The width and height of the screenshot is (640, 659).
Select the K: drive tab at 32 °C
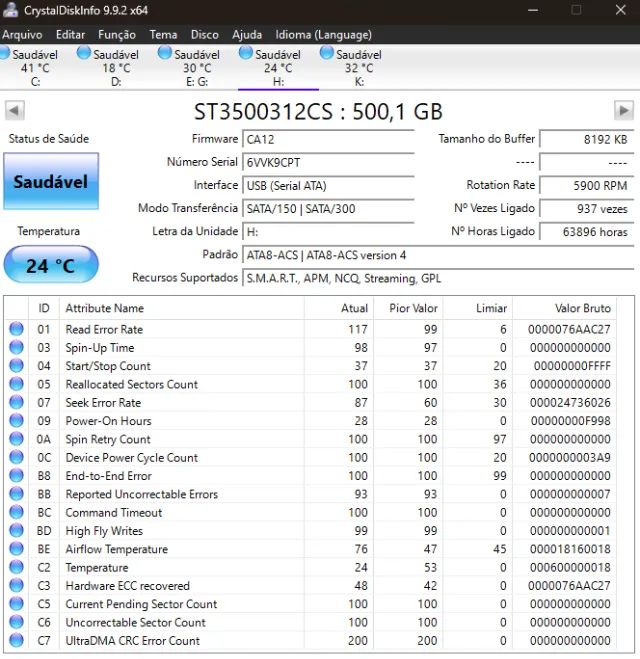tap(358, 67)
